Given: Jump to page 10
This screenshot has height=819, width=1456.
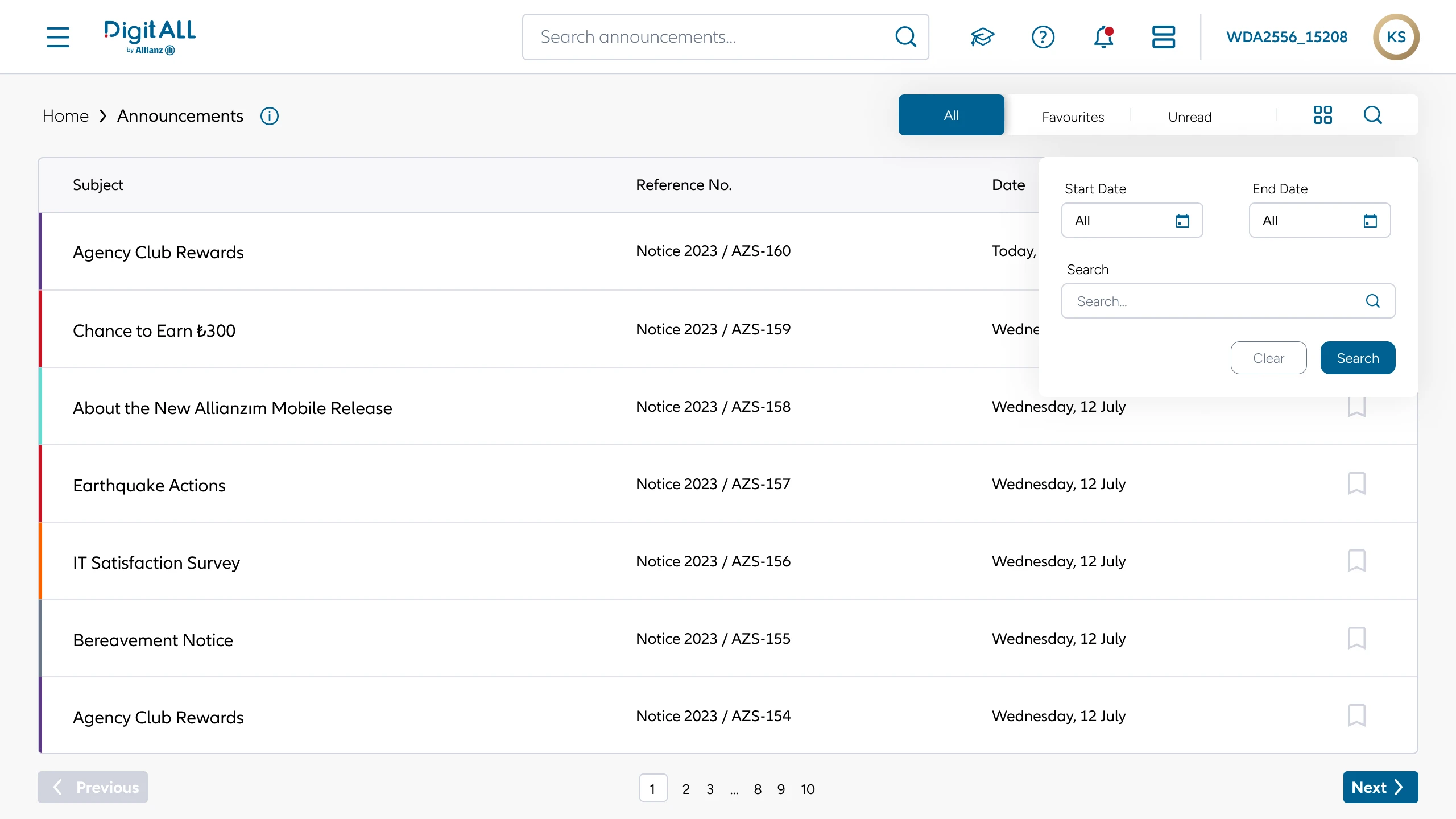Looking at the screenshot, I should point(808,789).
